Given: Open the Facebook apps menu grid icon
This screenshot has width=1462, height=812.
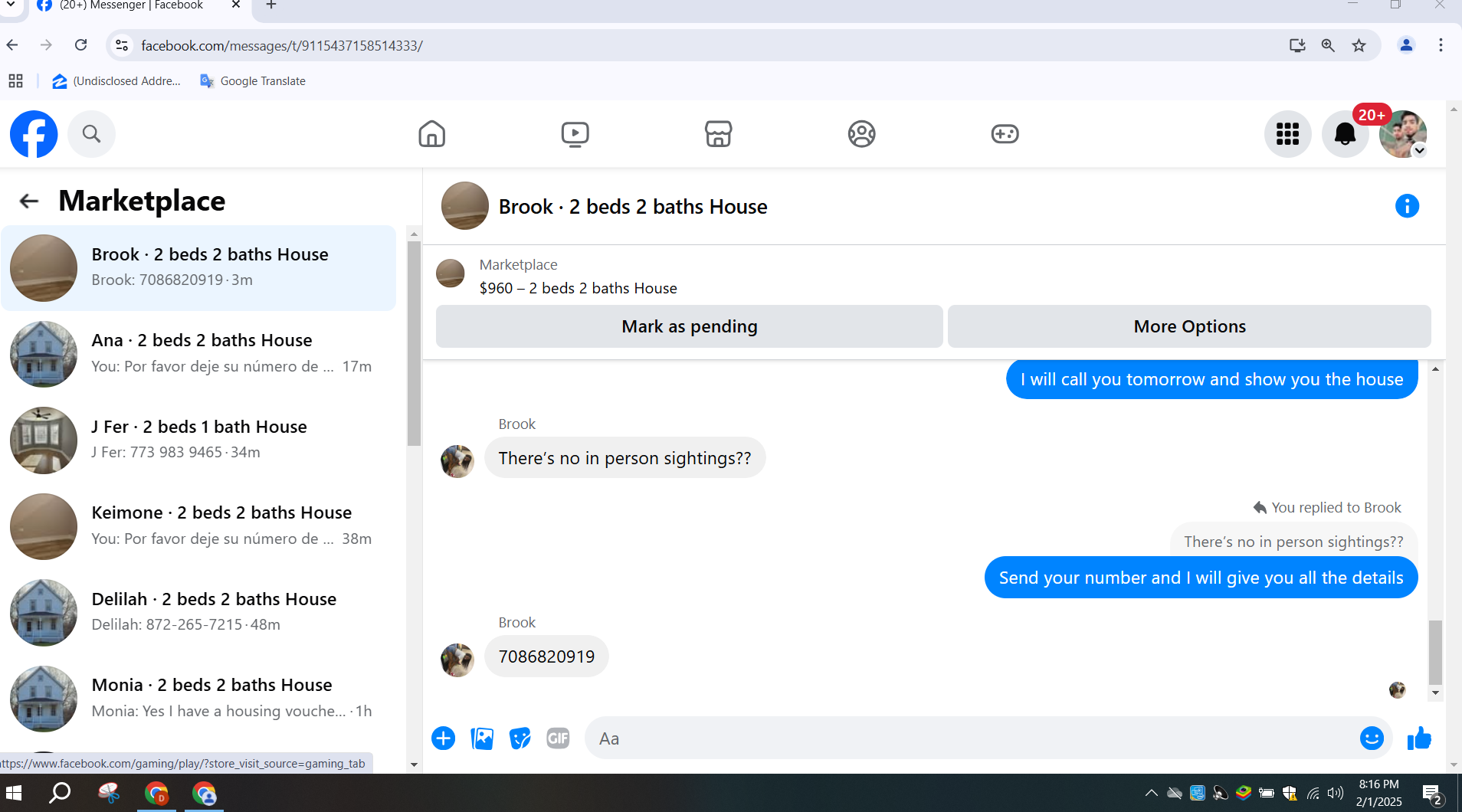Looking at the screenshot, I should click(x=1287, y=134).
